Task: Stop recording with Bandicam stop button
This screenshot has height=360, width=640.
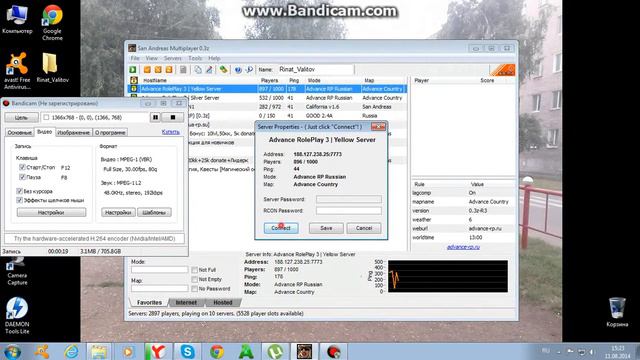Action: 173,118
